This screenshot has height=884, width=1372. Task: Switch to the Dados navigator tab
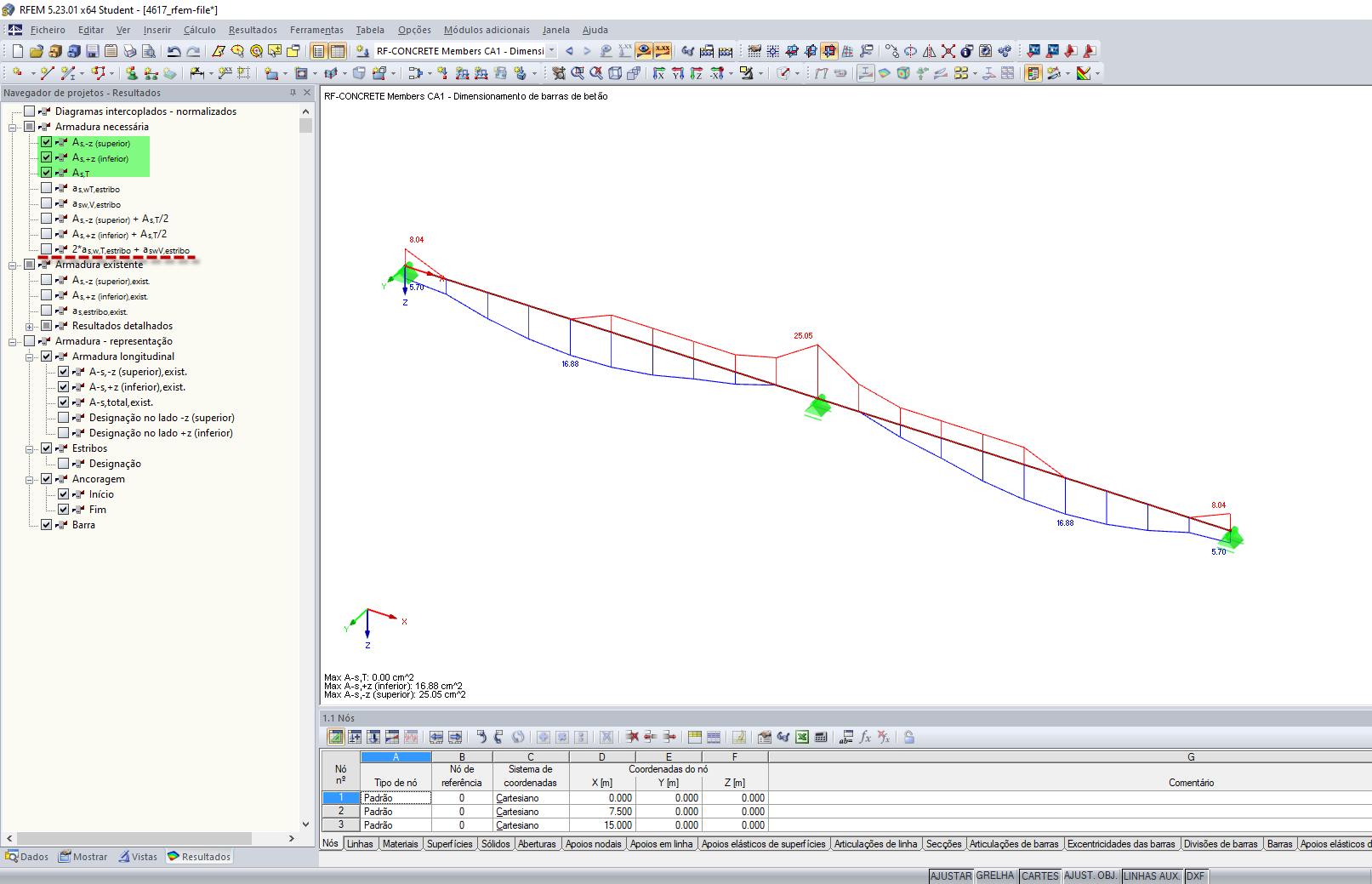27,857
